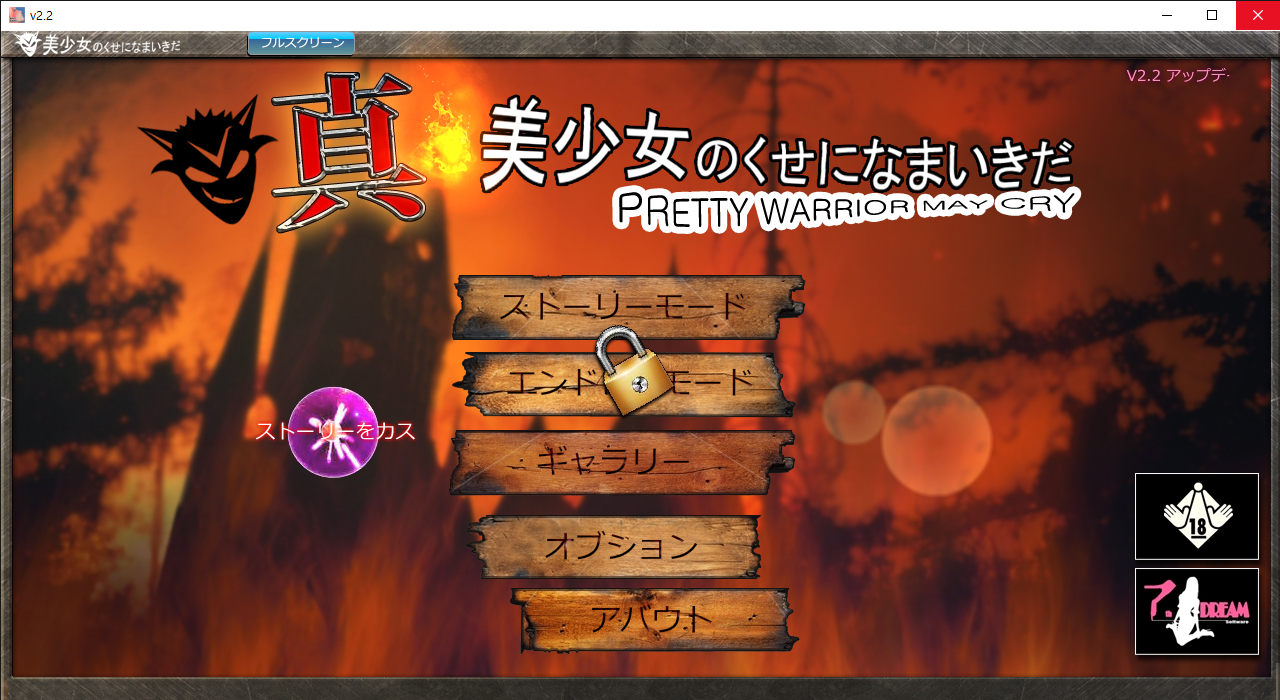Image resolution: width=1280 pixels, height=700 pixels.
Task: Open the オプション settings plank
Action: (615, 547)
